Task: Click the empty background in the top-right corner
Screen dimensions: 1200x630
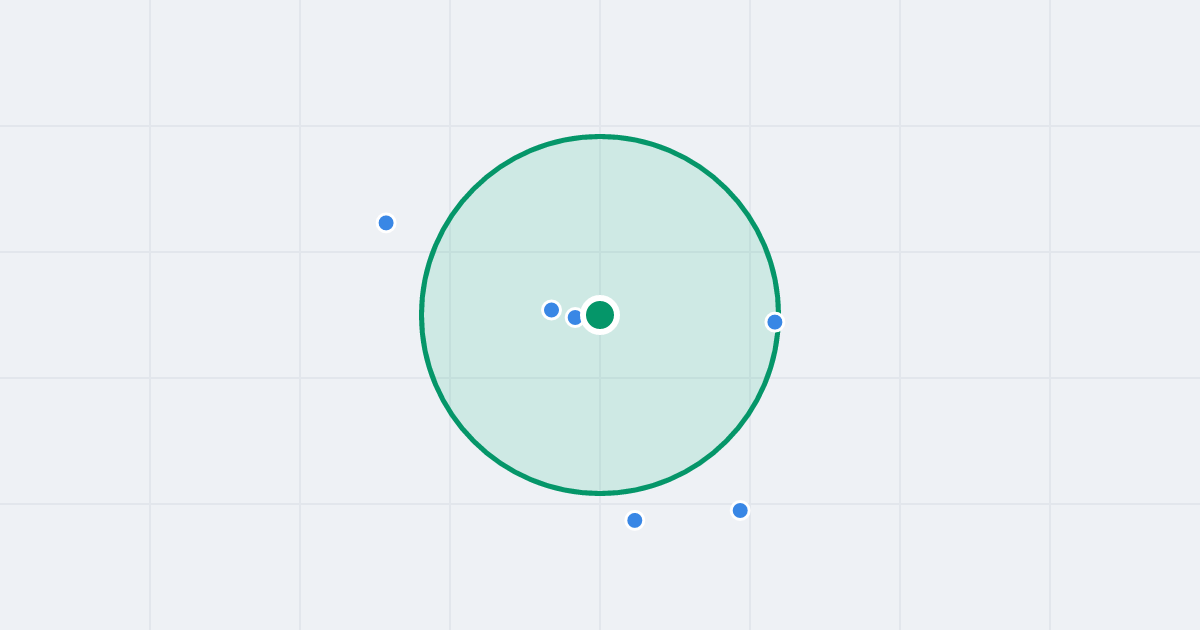Action: click(1130, 50)
